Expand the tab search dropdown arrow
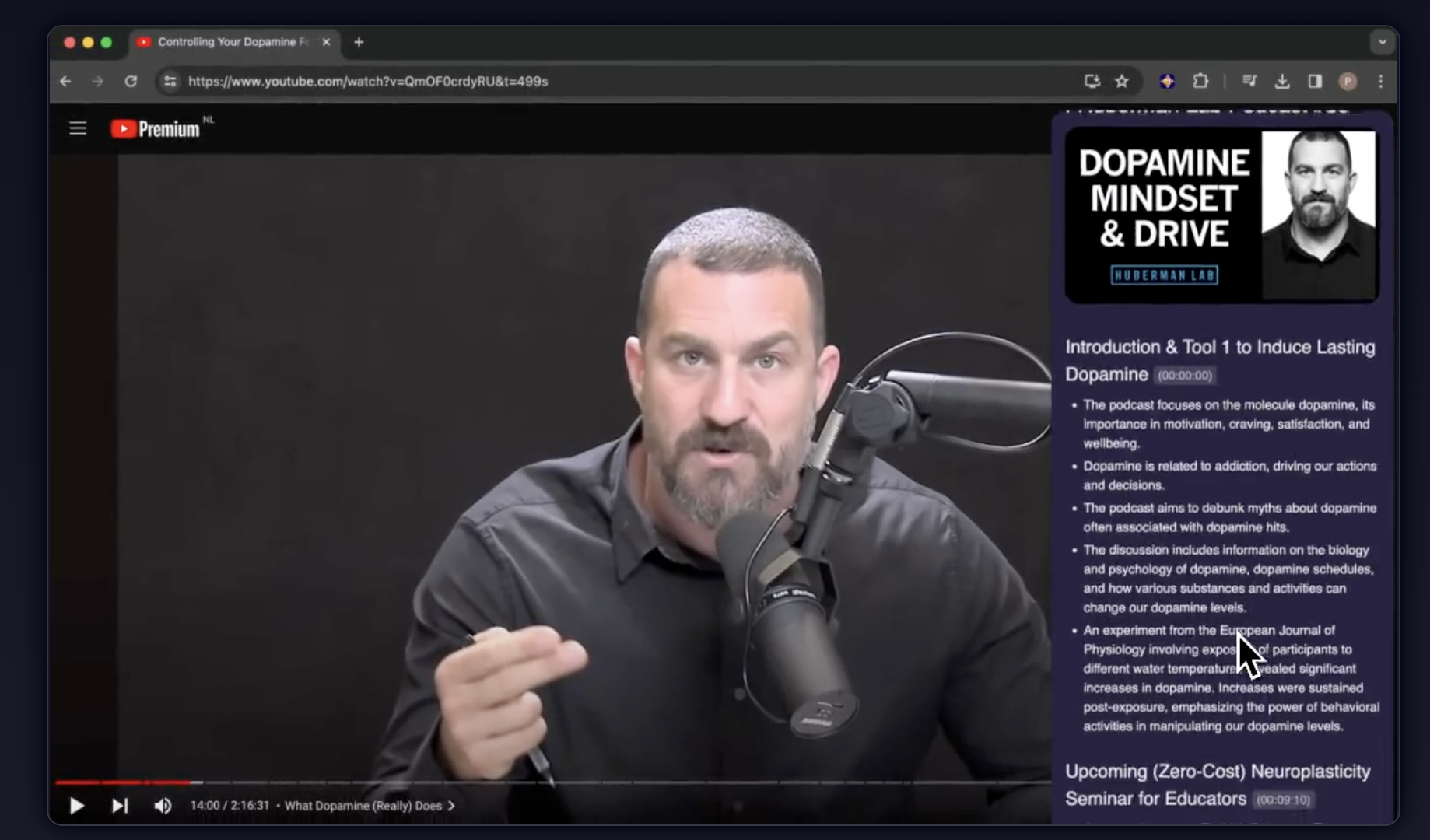The image size is (1430, 840). click(x=1382, y=42)
